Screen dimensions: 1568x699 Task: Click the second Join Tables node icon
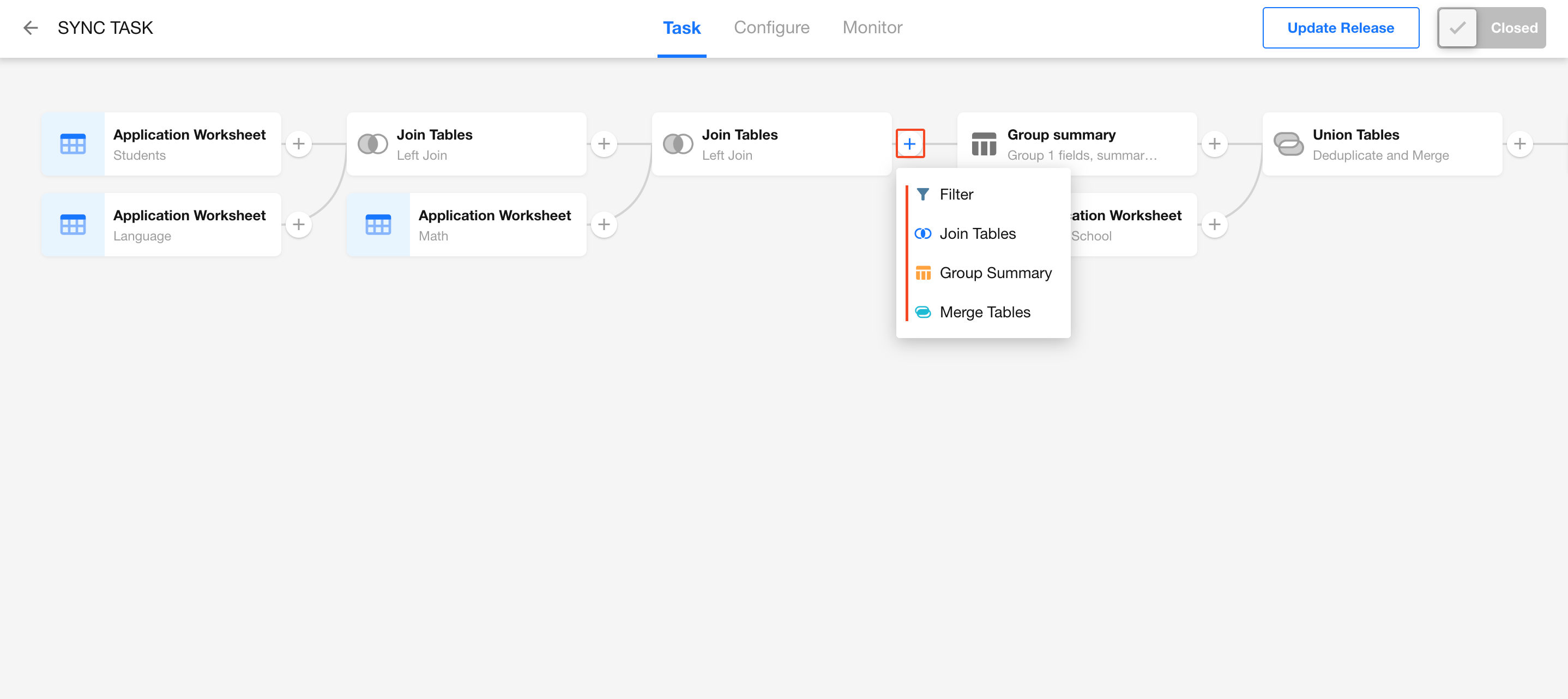pos(678,144)
